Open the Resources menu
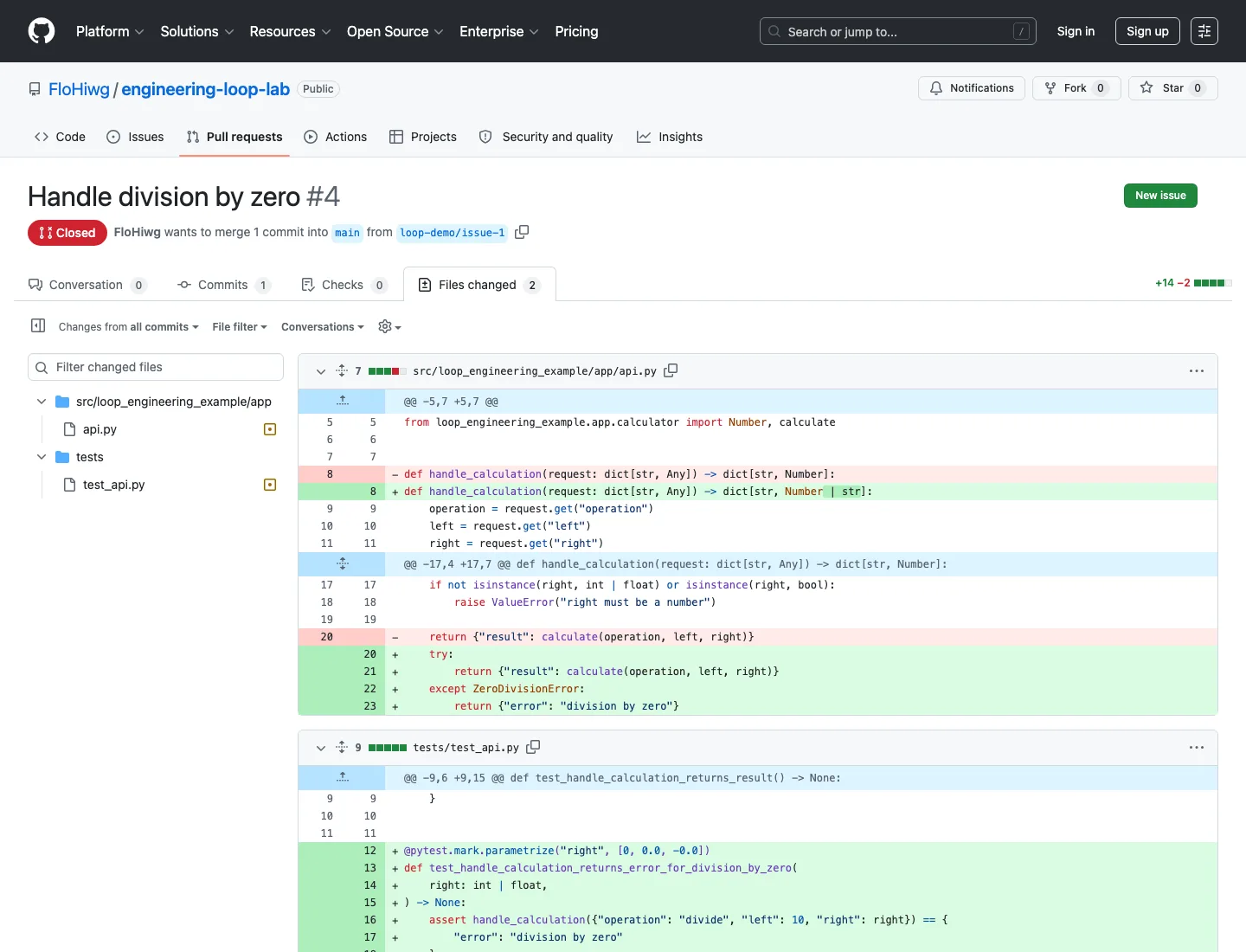 (290, 31)
